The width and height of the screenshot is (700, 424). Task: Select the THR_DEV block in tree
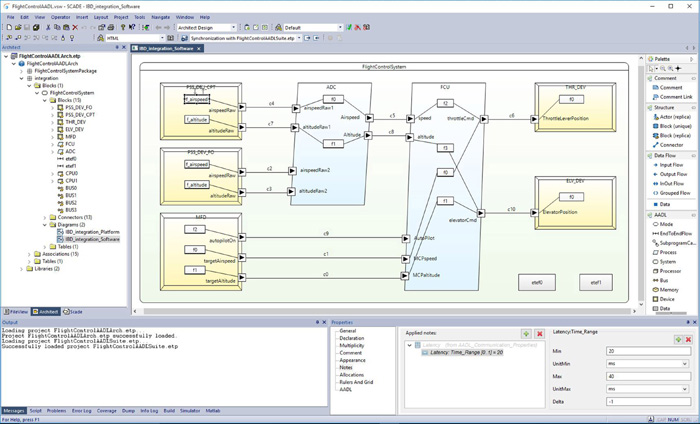click(71, 122)
